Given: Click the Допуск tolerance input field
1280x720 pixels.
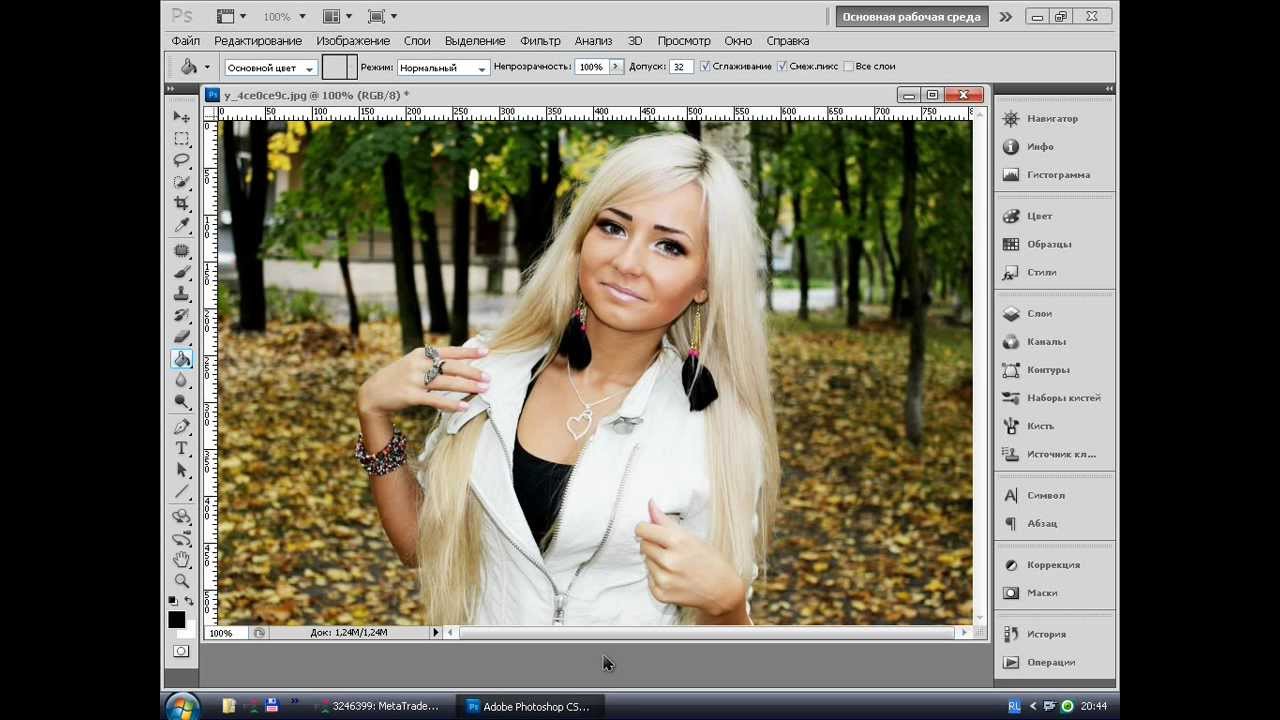Looking at the screenshot, I should (681, 67).
